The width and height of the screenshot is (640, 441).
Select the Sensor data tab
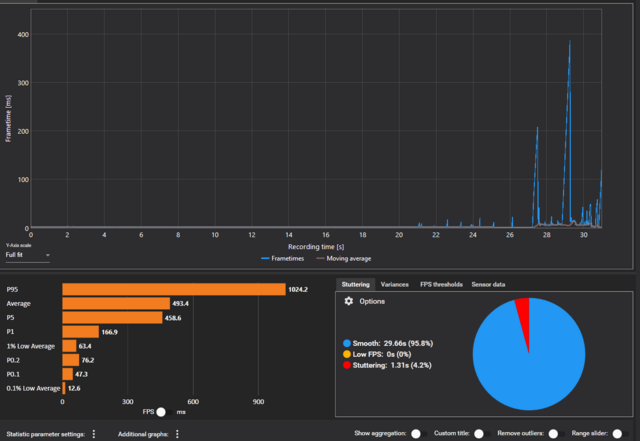(488, 284)
